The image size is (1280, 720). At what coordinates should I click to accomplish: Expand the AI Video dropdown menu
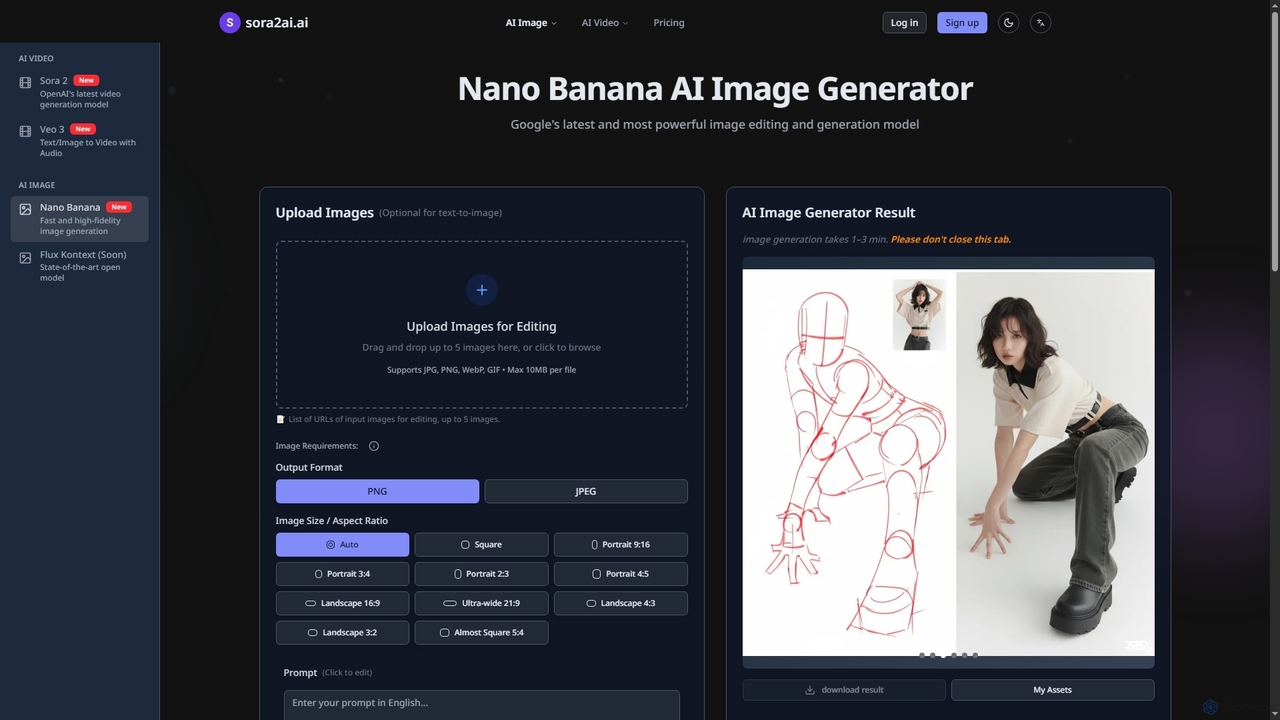604,22
